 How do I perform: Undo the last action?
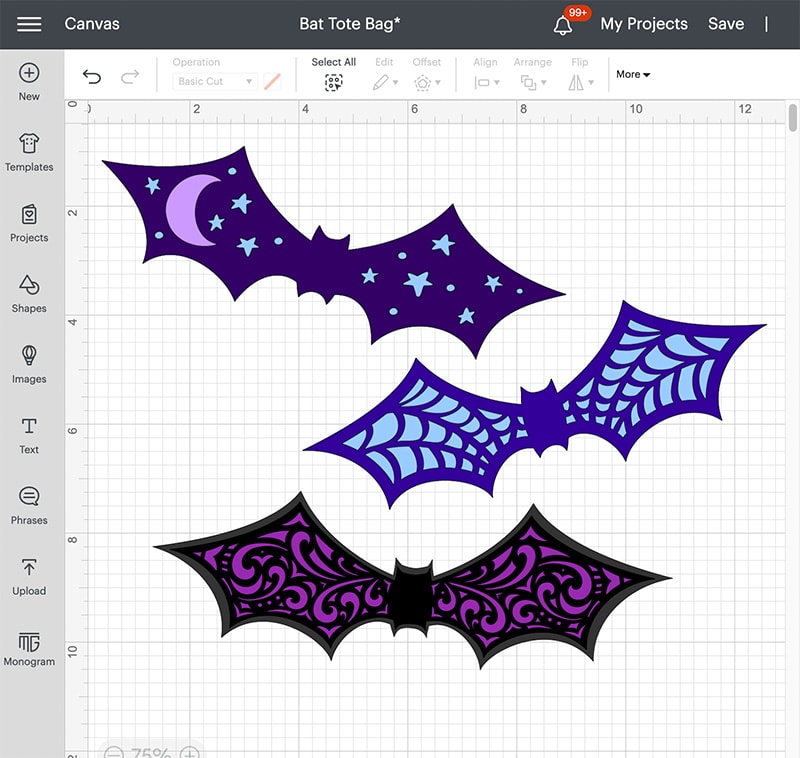coord(93,75)
